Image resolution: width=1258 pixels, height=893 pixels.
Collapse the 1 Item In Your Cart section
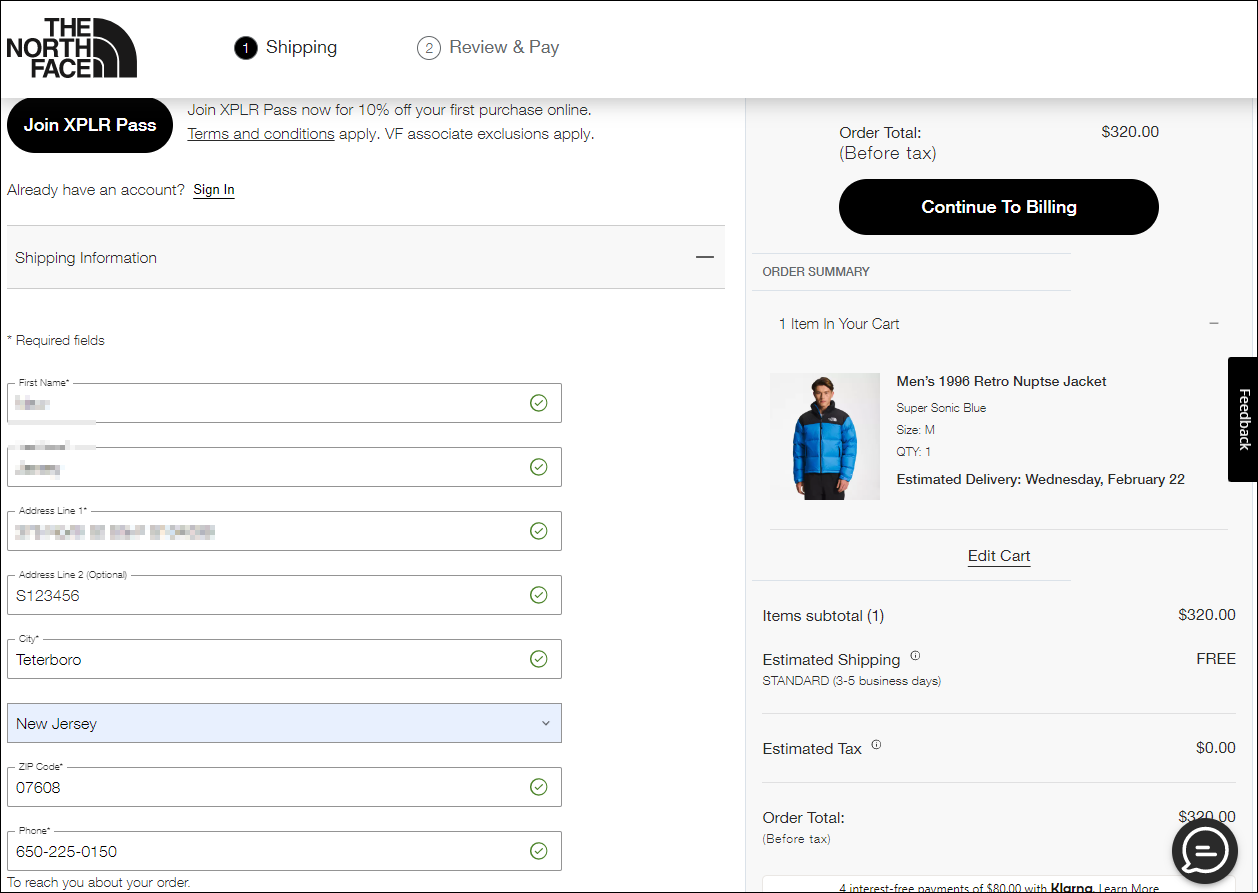(1213, 323)
